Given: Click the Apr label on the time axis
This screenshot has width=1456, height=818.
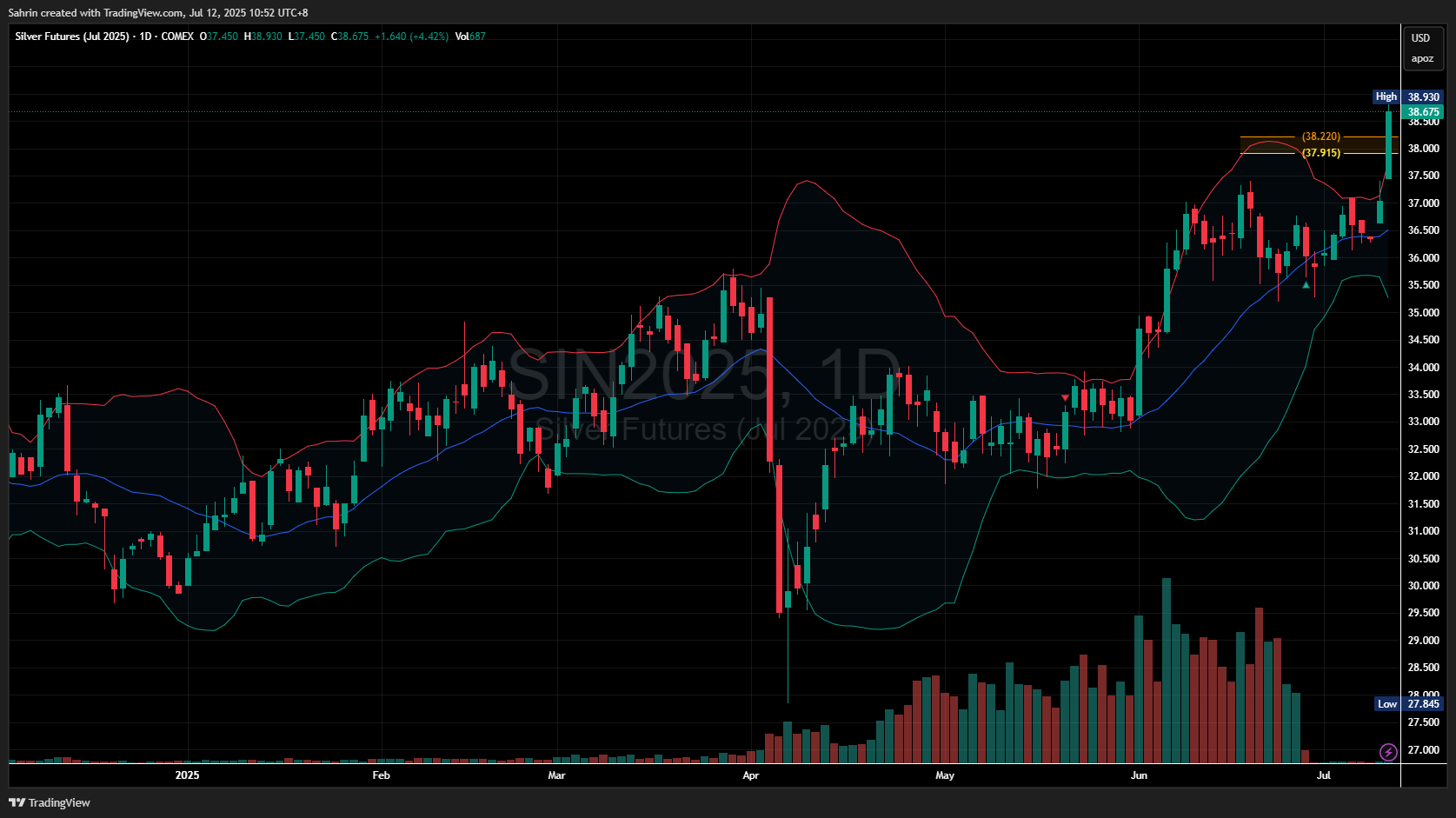Looking at the screenshot, I should pyautogui.click(x=751, y=775).
